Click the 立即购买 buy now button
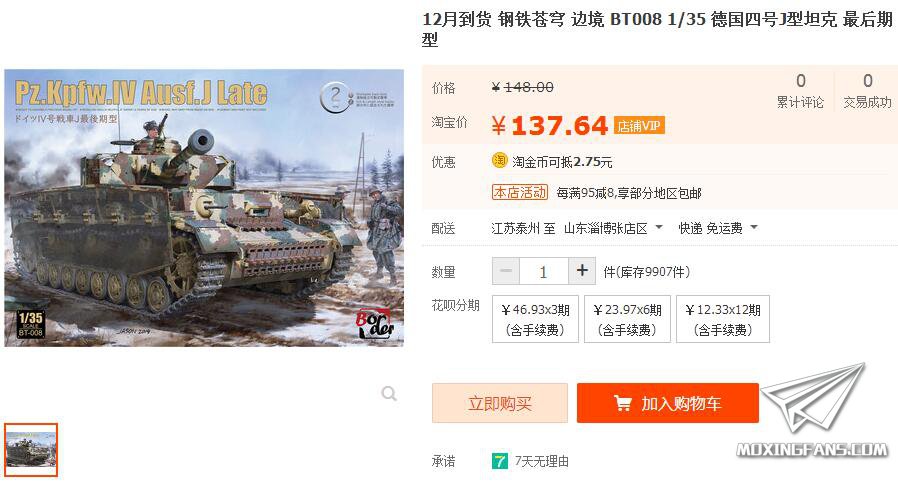This screenshot has height=485, width=898. click(x=500, y=403)
